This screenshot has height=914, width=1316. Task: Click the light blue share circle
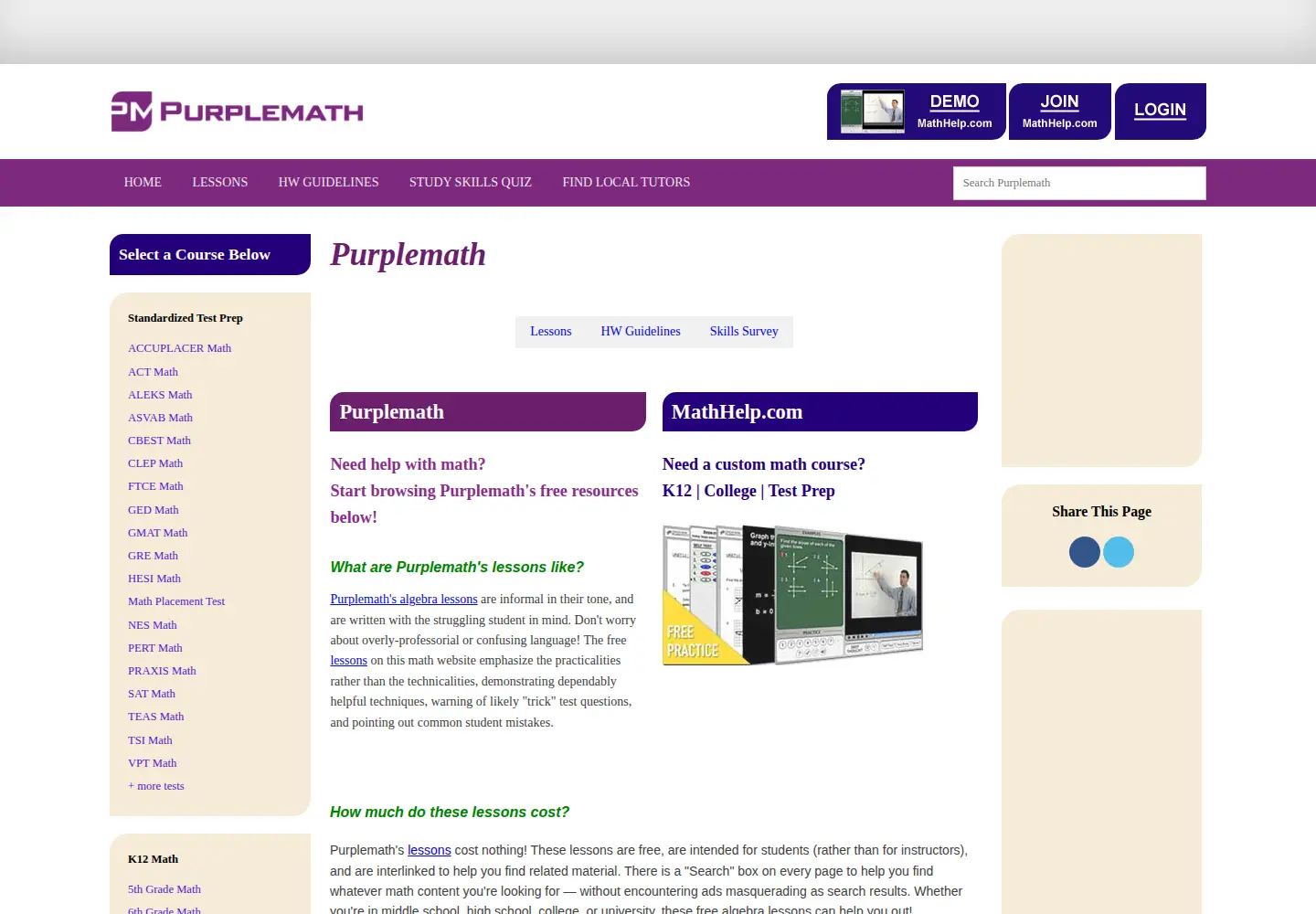(1119, 552)
